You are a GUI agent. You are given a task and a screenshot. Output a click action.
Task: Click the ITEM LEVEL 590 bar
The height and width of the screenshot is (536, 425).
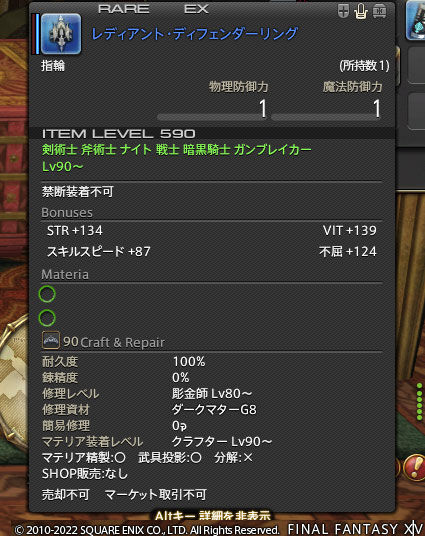212,133
